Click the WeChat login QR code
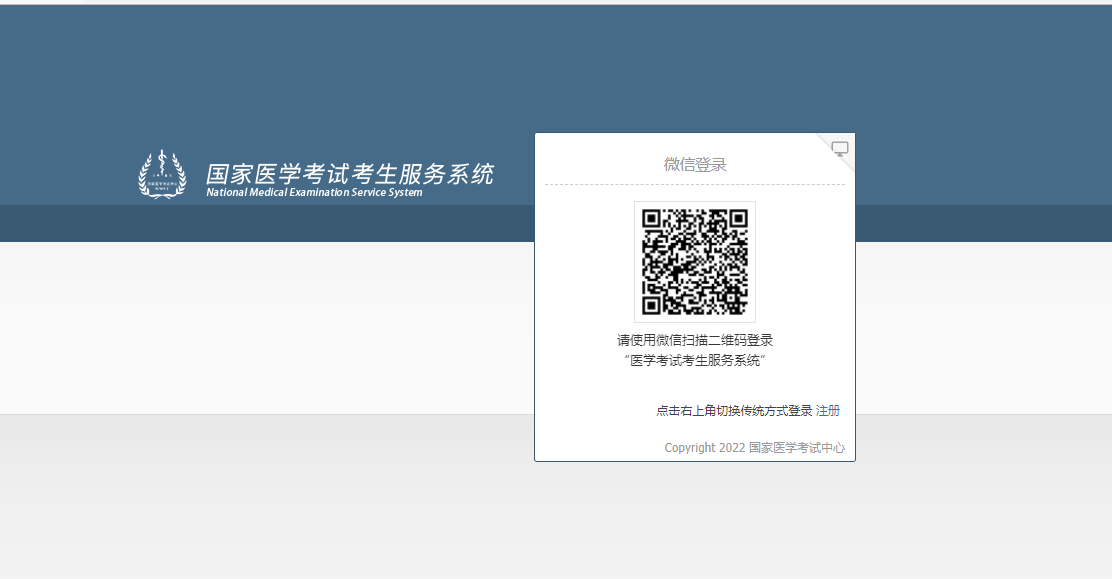The width and height of the screenshot is (1112, 579). (x=695, y=261)
